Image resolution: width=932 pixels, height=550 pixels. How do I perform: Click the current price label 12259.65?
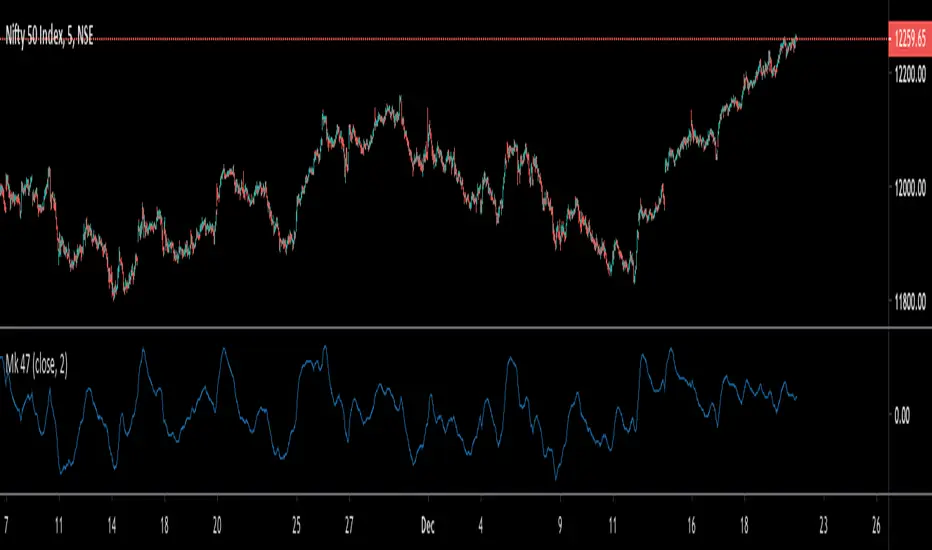910,39
